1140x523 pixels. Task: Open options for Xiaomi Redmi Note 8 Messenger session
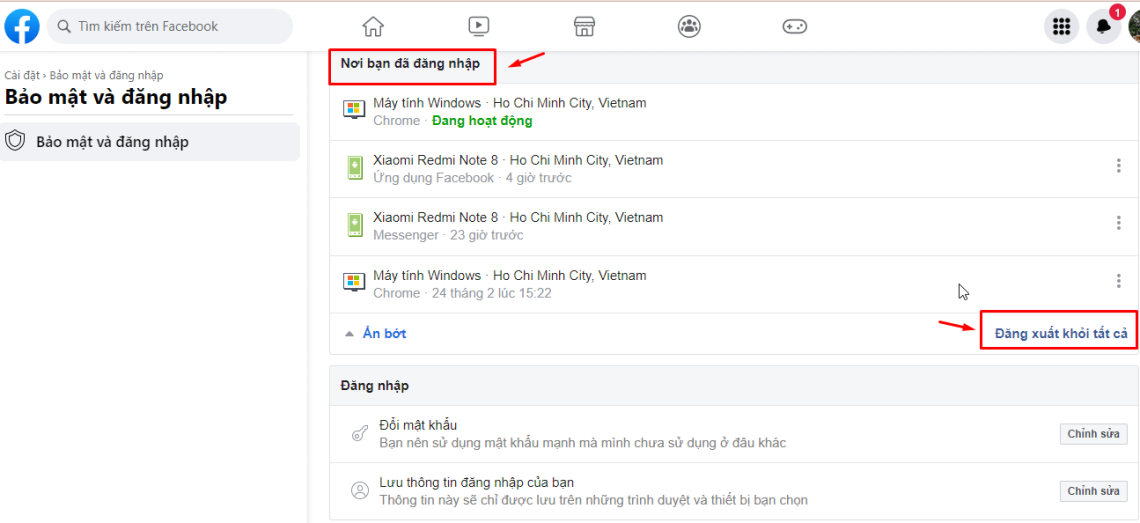coord(1118,223)
